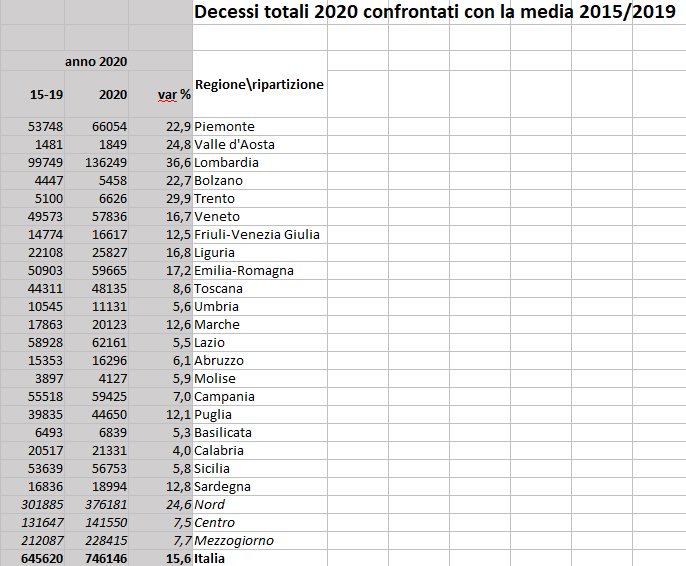Select the italic 'Centro' cell
This screenshot has height=566, width=686.
click(x=260, y=522)
